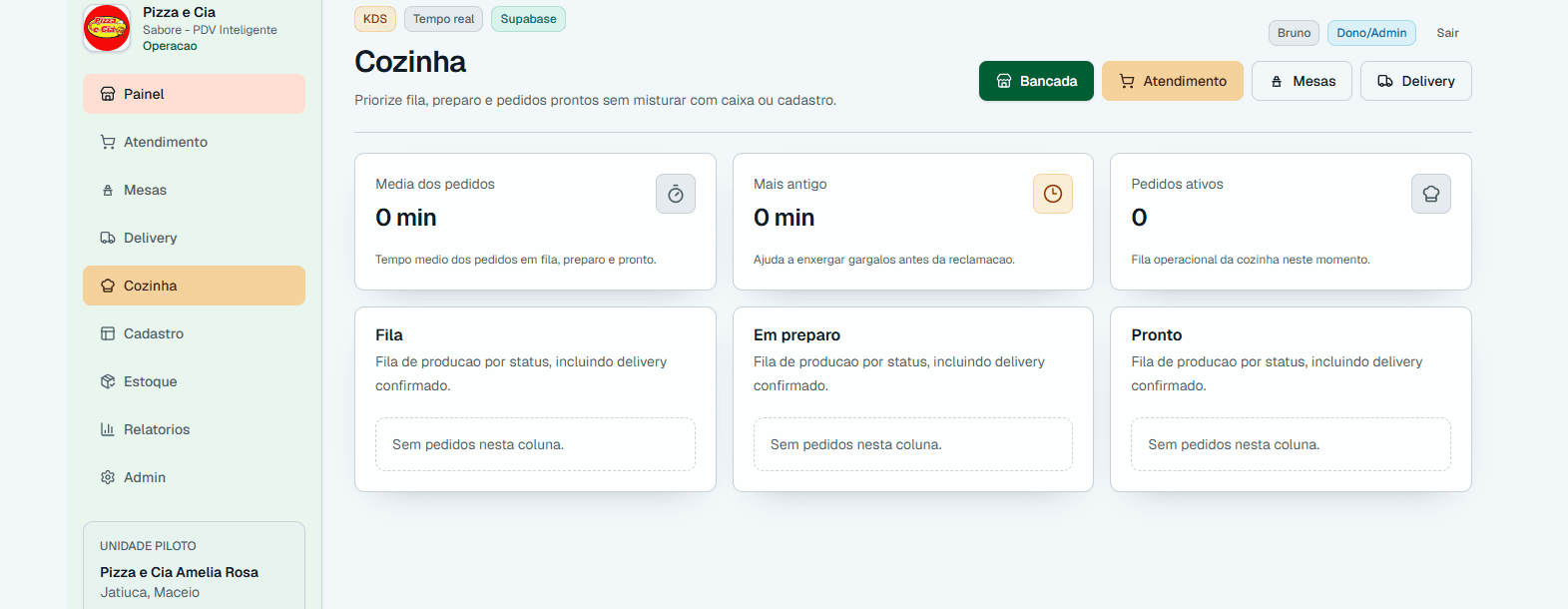The image size is (1568, 609).
Task: Go to Atendimento in the sidebar
Action: click(194, 142)
